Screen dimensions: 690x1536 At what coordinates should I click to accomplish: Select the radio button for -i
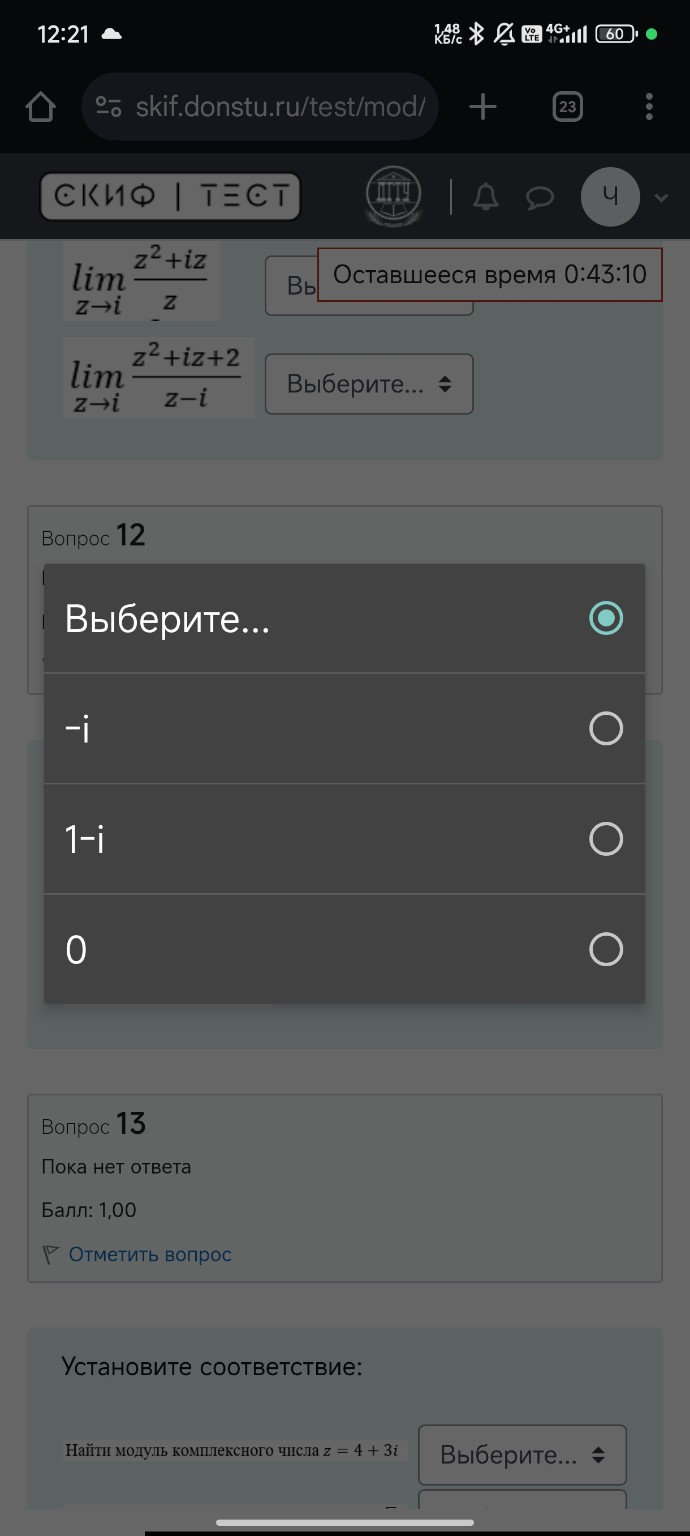606,729
